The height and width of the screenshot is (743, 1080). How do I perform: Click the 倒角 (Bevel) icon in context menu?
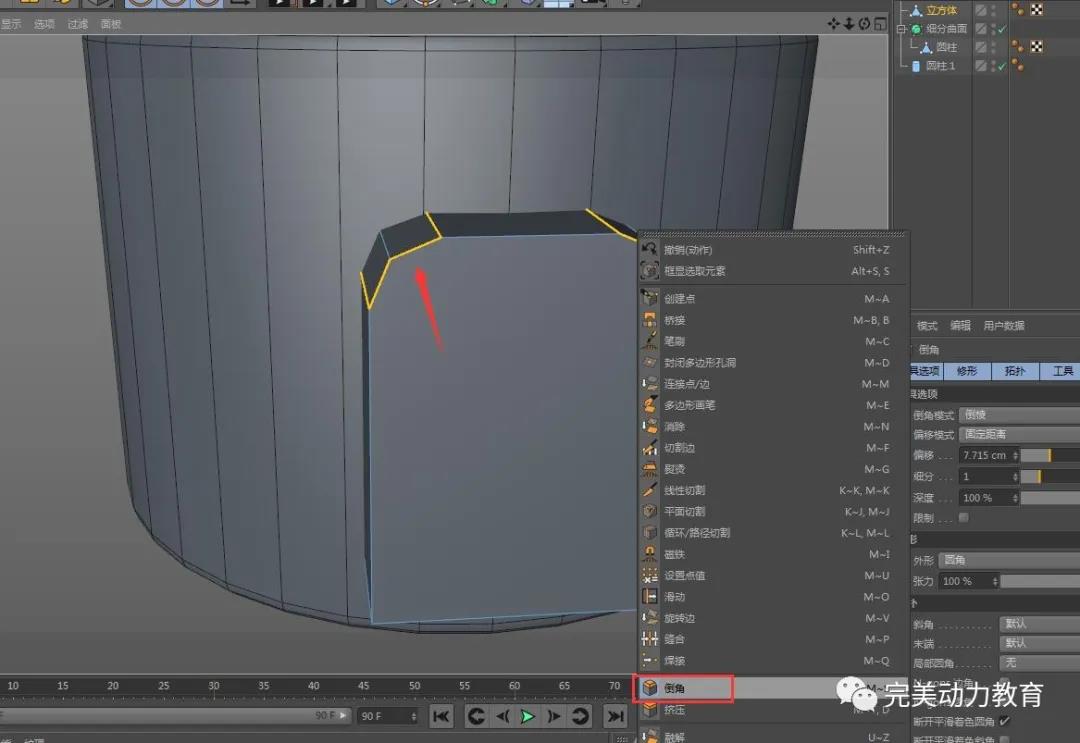[x=650, y=688]
